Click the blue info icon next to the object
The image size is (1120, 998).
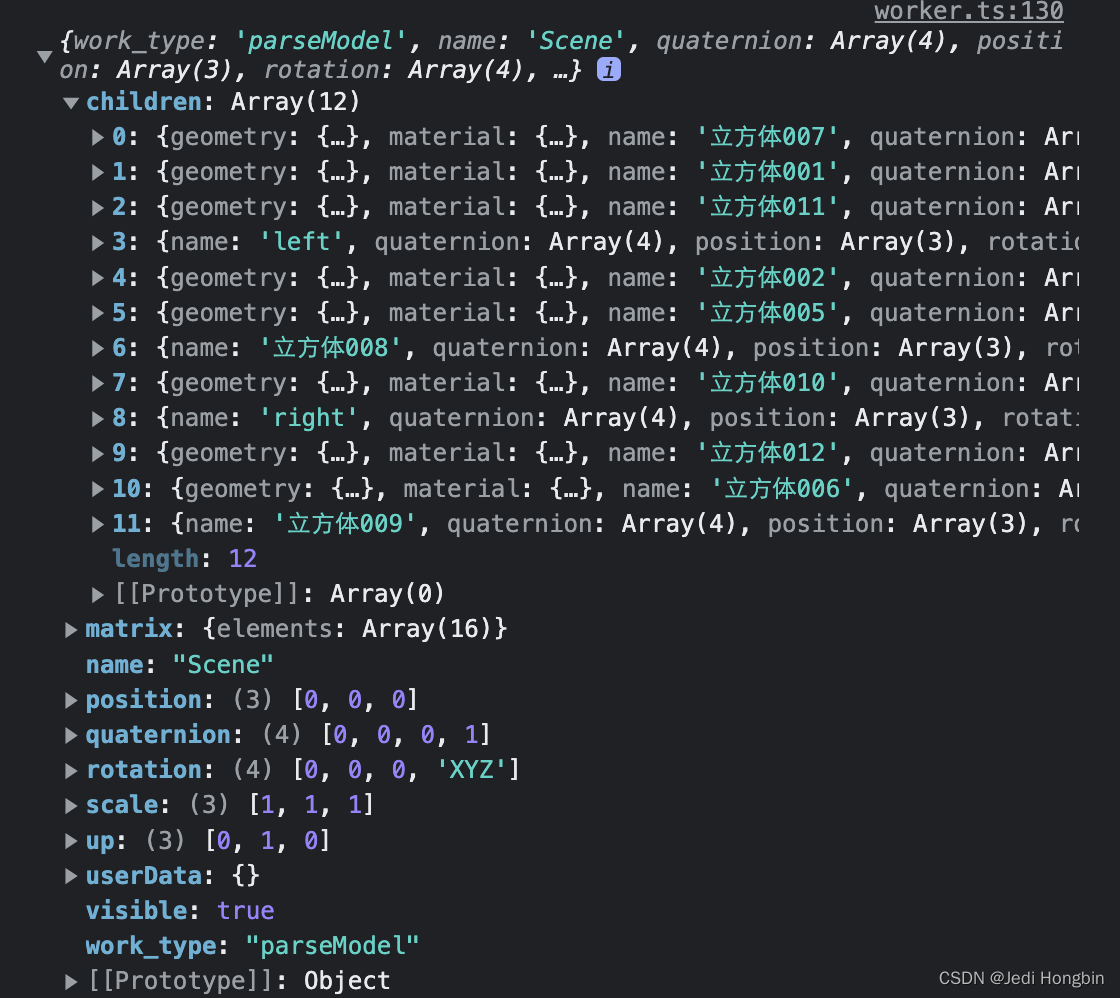point(610,70)
